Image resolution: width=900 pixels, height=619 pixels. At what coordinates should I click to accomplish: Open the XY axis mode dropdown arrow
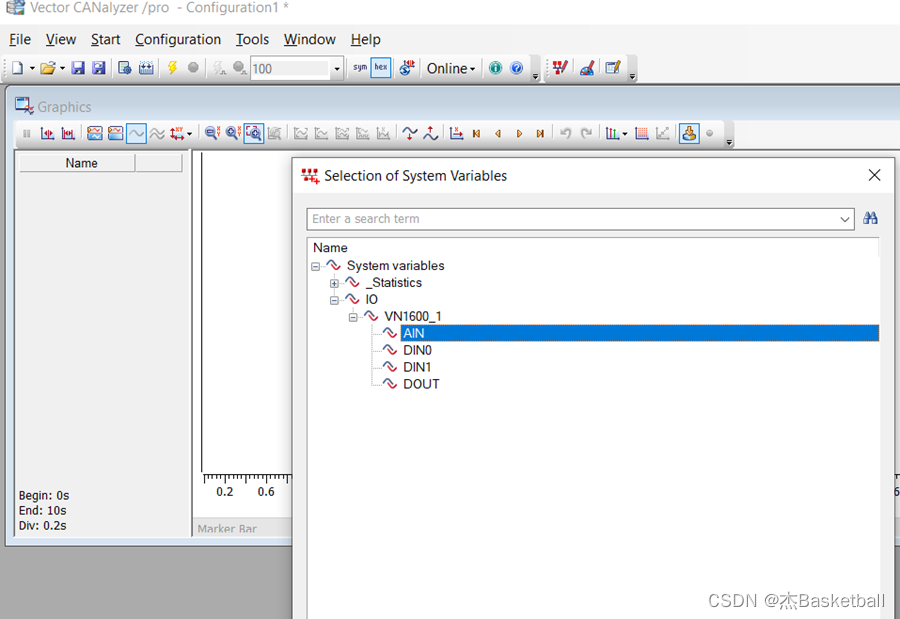click(x=189, y=134)
